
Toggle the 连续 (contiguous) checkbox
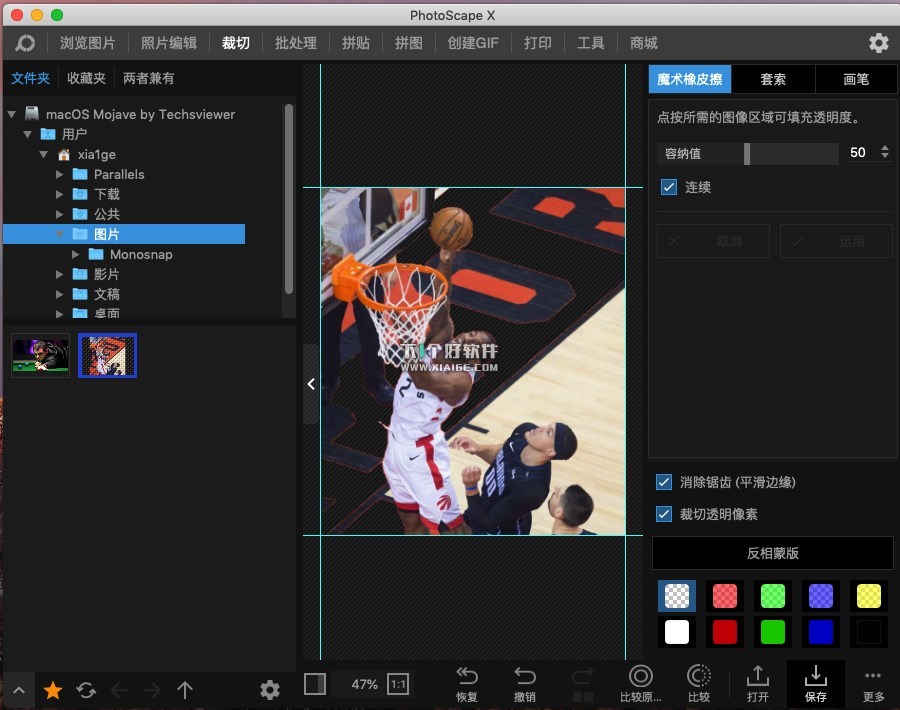[669, 187]
